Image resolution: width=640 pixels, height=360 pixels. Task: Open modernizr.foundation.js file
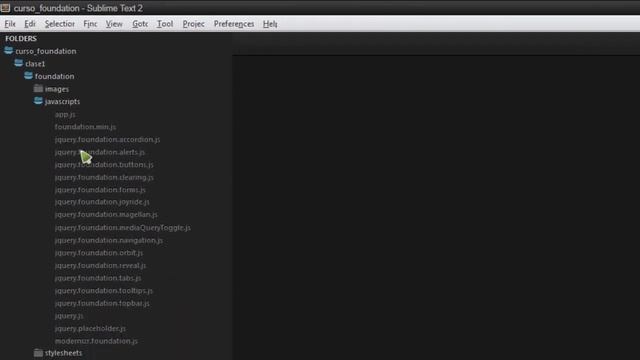pos(96,341)
